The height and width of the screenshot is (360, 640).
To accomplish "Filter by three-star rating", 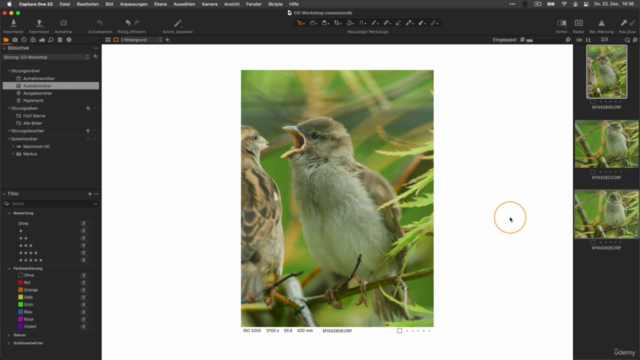I will [x=26, y=246].
